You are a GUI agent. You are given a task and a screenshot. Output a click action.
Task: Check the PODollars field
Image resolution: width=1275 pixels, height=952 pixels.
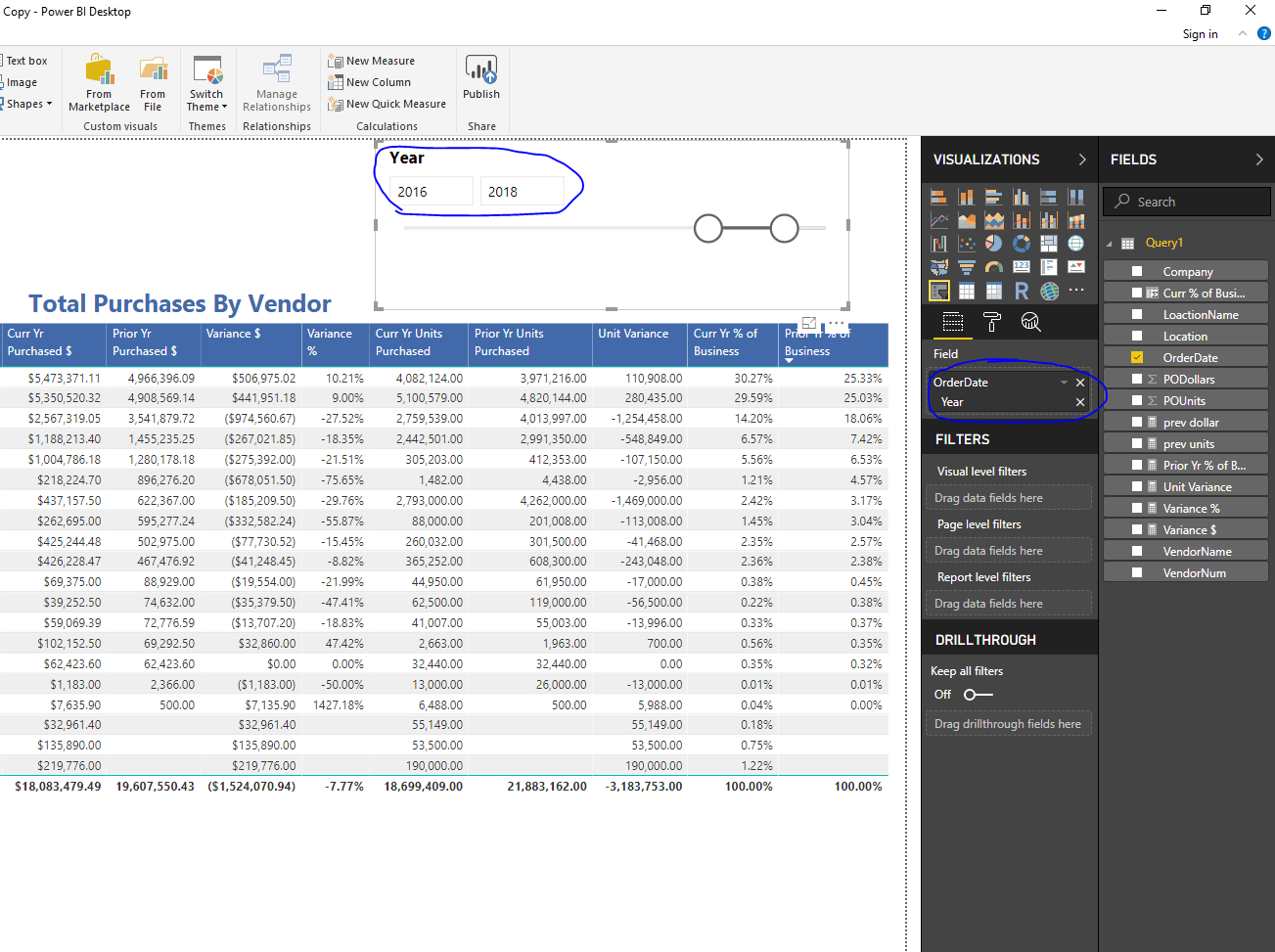pyautogui.click(x=1137, y=380)
